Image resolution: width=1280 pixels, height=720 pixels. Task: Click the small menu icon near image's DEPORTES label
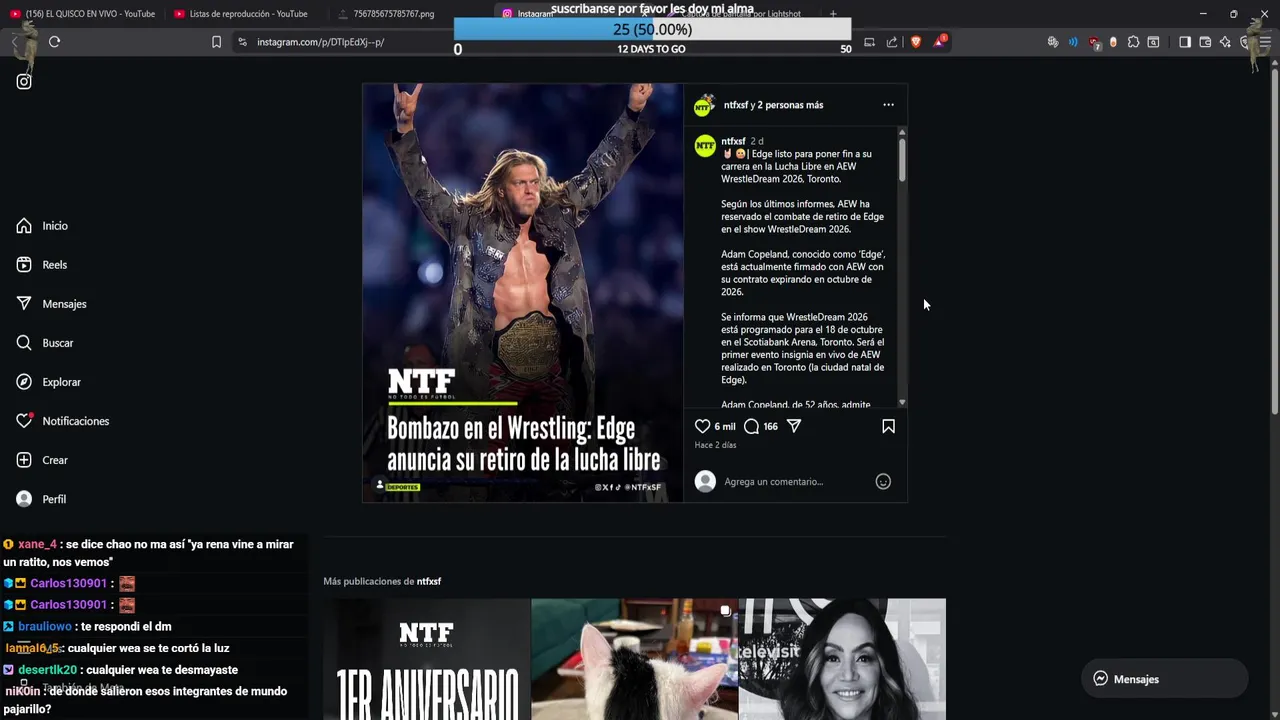pyautogui.click(x=379, y=485)
